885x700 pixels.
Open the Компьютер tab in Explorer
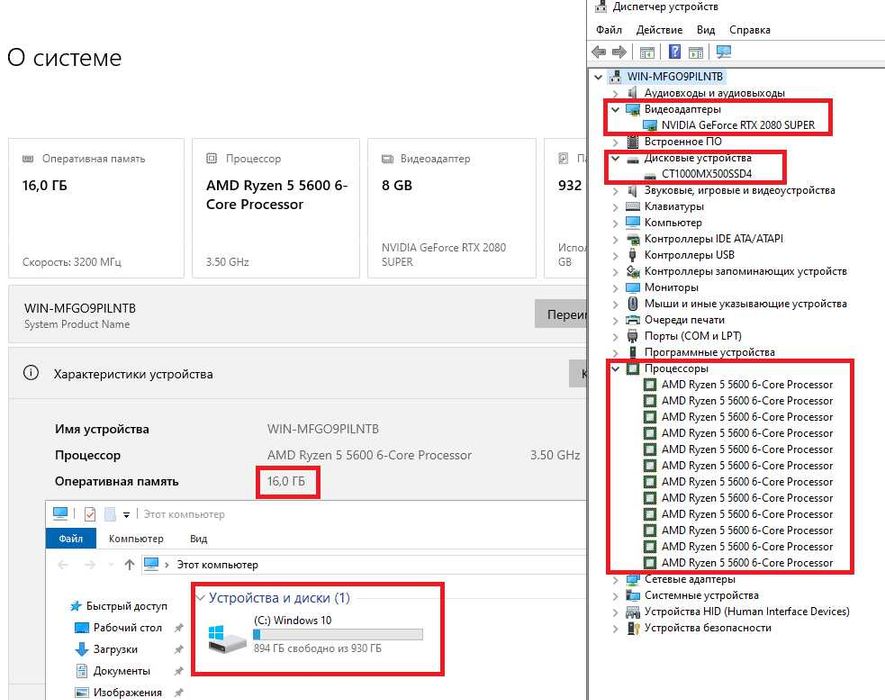tap(136, 539)
